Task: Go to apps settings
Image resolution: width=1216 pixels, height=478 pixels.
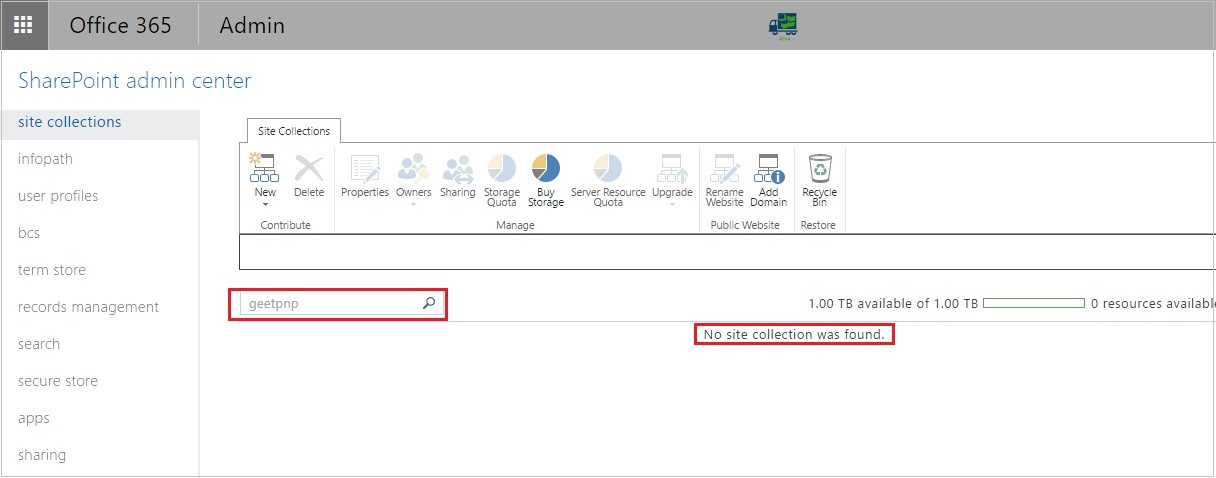Action: (33, 418)
